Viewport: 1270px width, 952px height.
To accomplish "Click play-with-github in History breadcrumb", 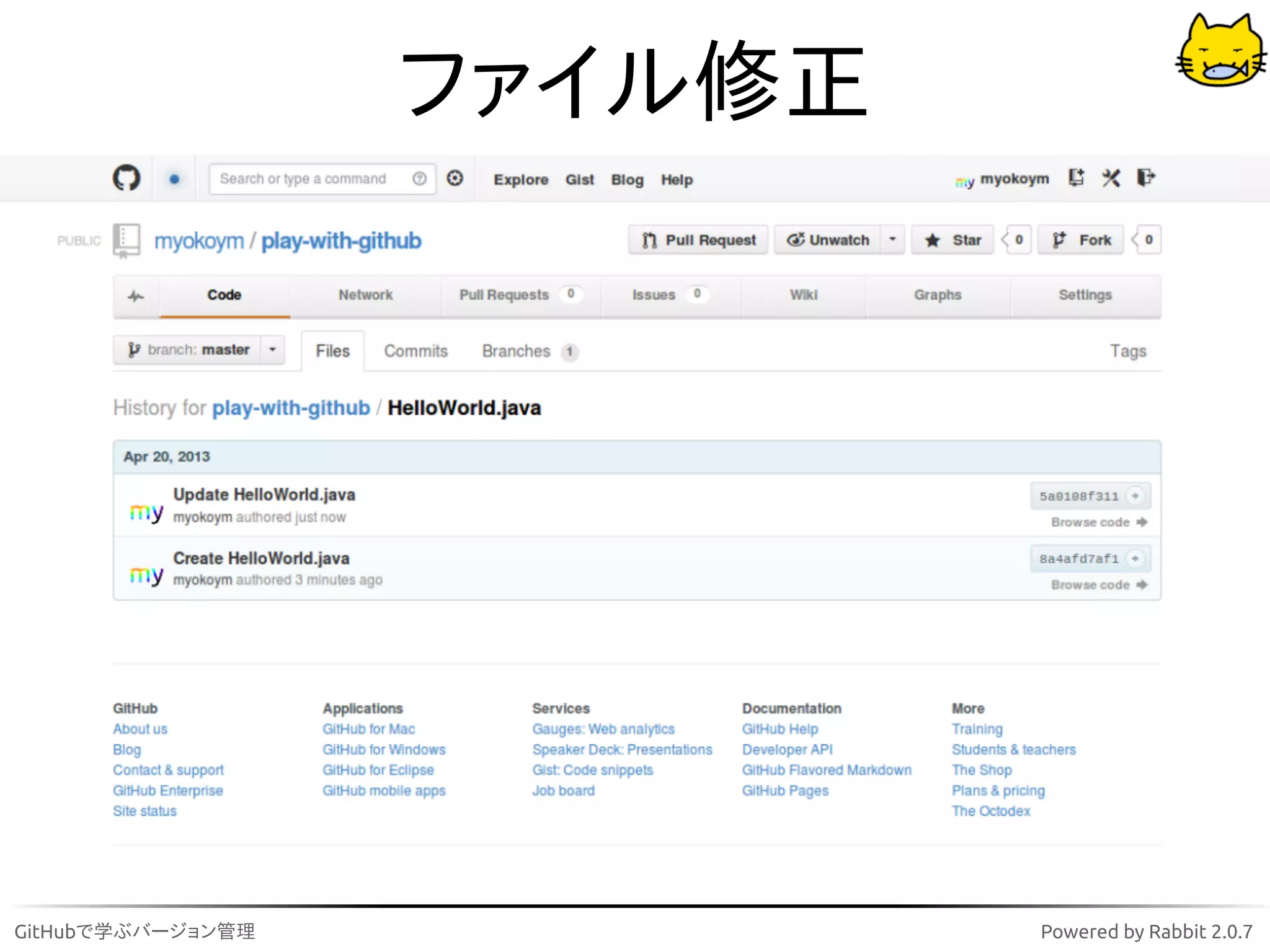I will 291,408.
